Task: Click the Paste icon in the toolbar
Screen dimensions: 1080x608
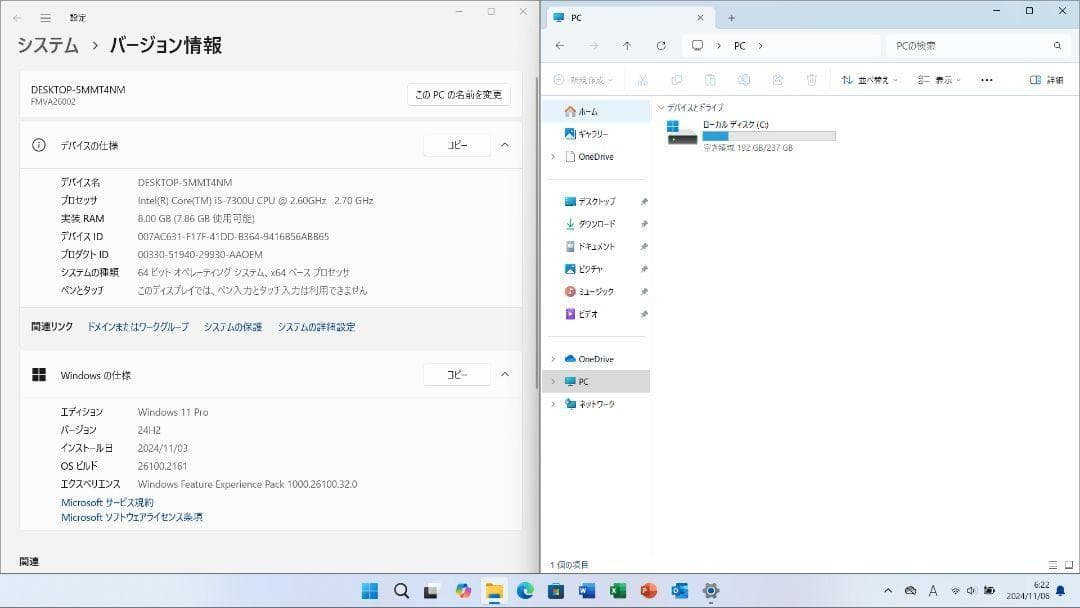Action: click(710, 80)
